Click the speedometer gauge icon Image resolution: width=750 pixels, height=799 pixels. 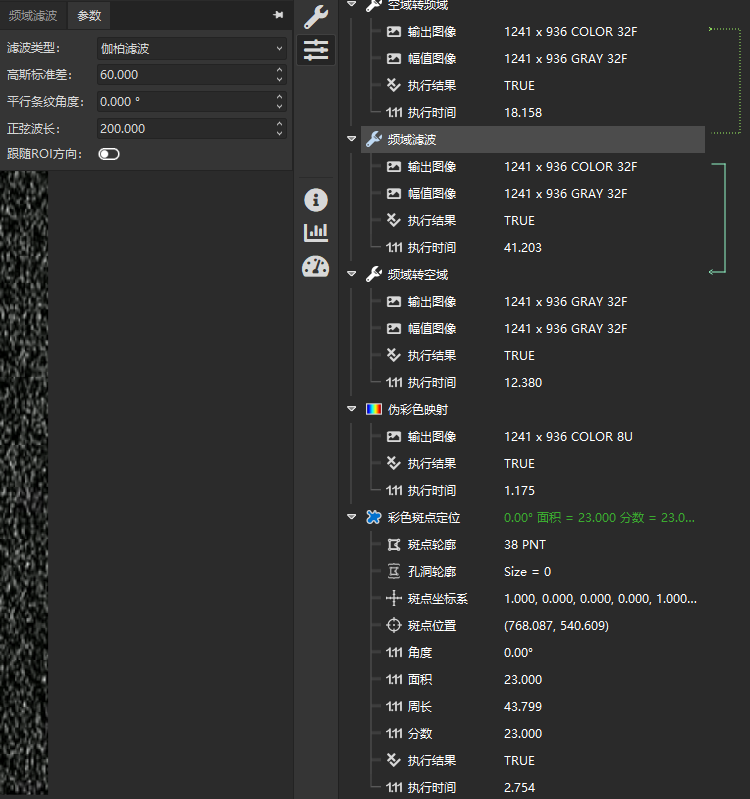pos(316,267)
